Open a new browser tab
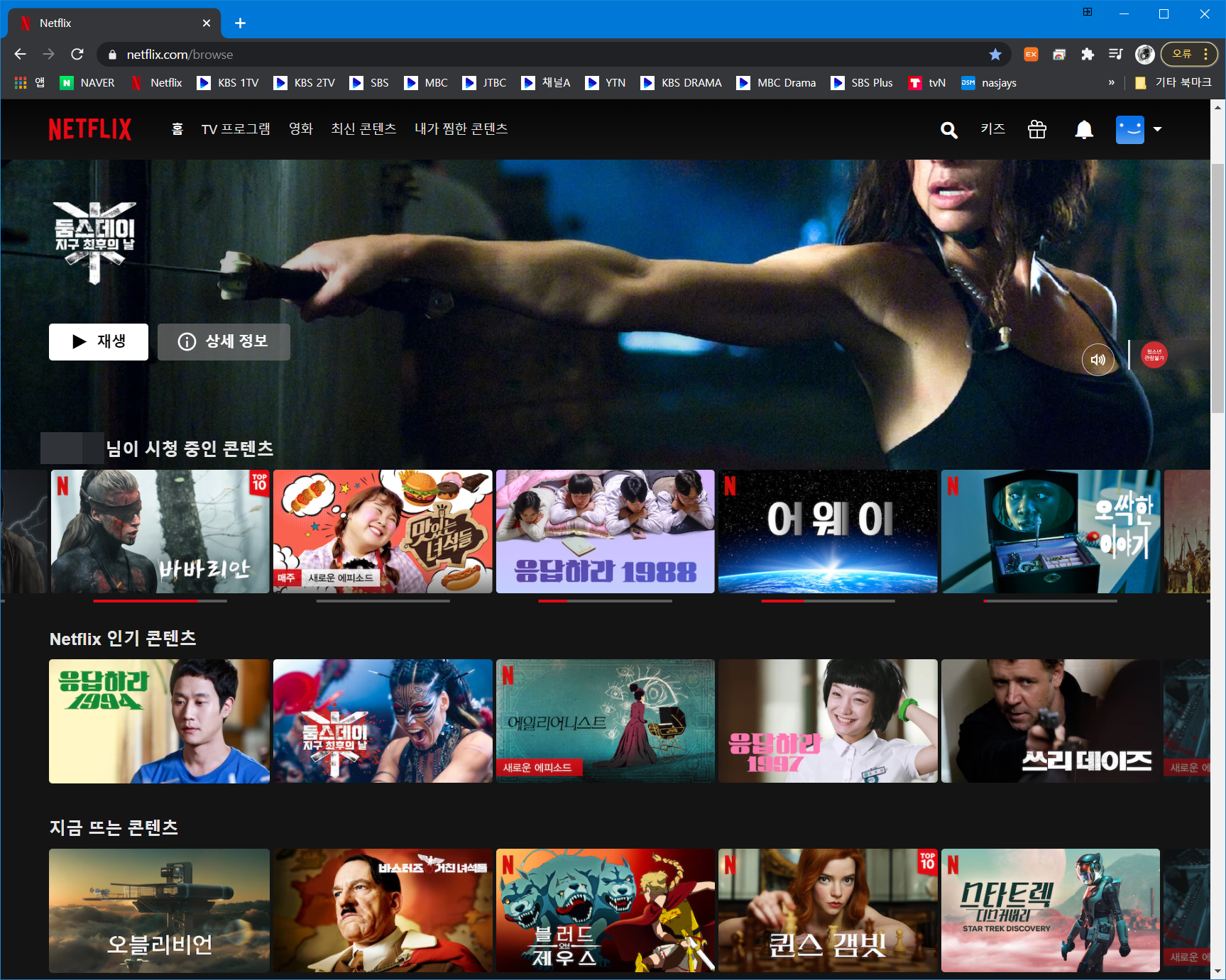The image size is (1226, 980). coord(240,23)
